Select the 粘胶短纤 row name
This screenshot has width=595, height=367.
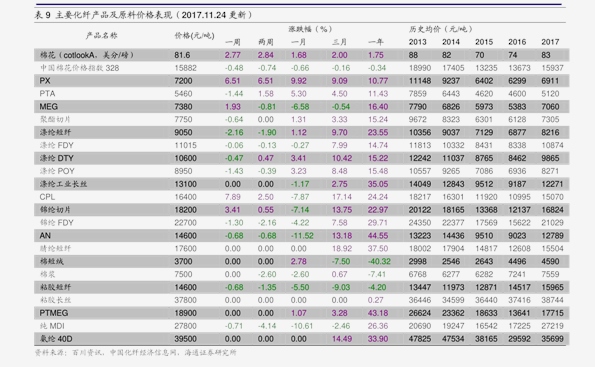point(55,287)
